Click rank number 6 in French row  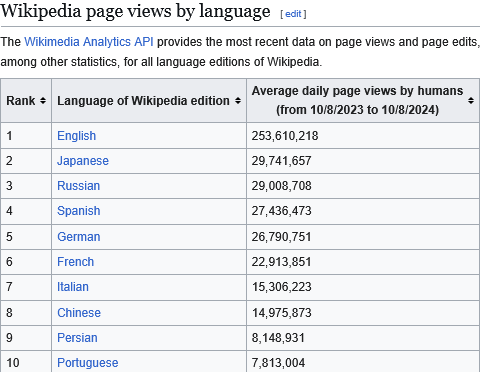coord(9,262)
